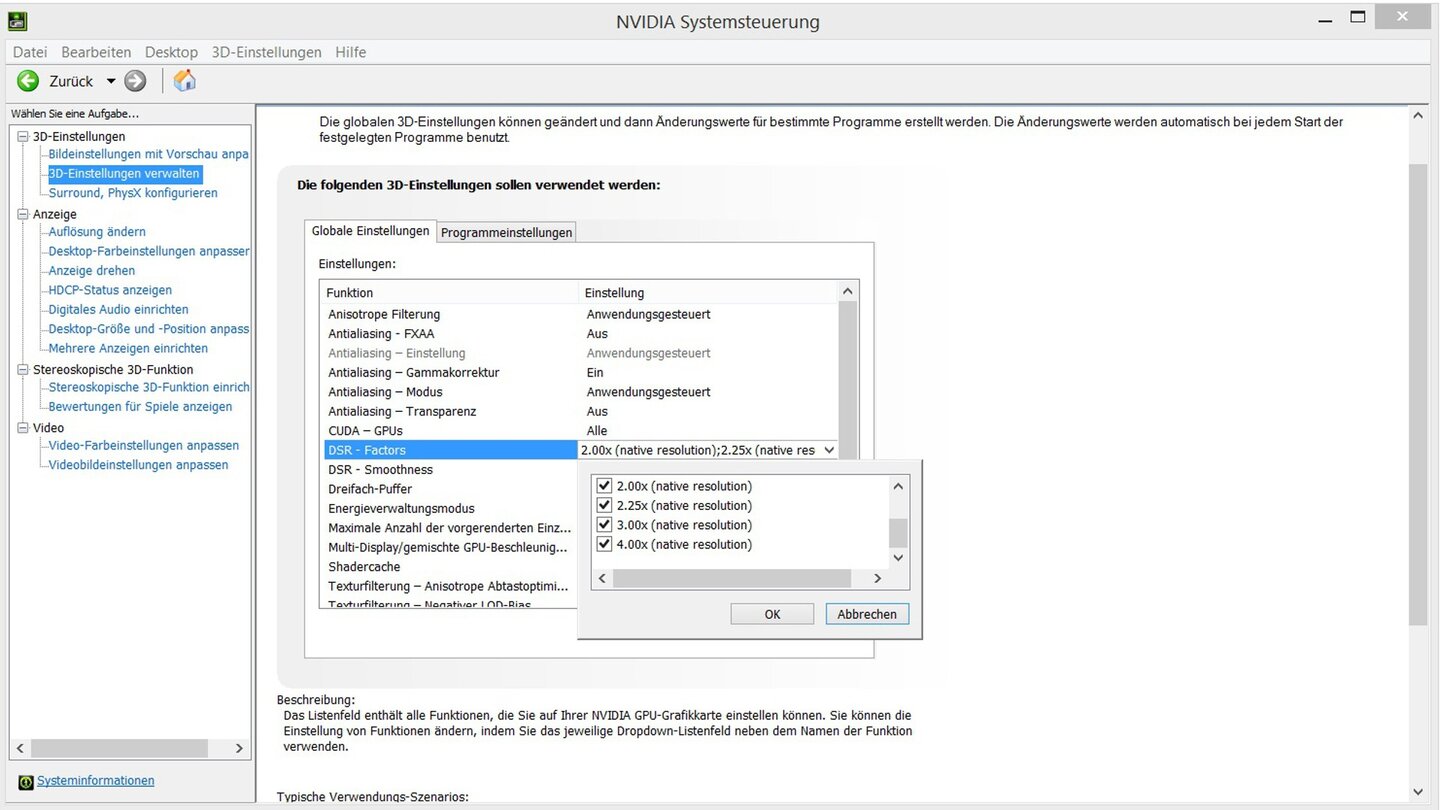Open the Desktop menu
The width and height of the screenshot is (1440, 810).
tap(171, 52)
